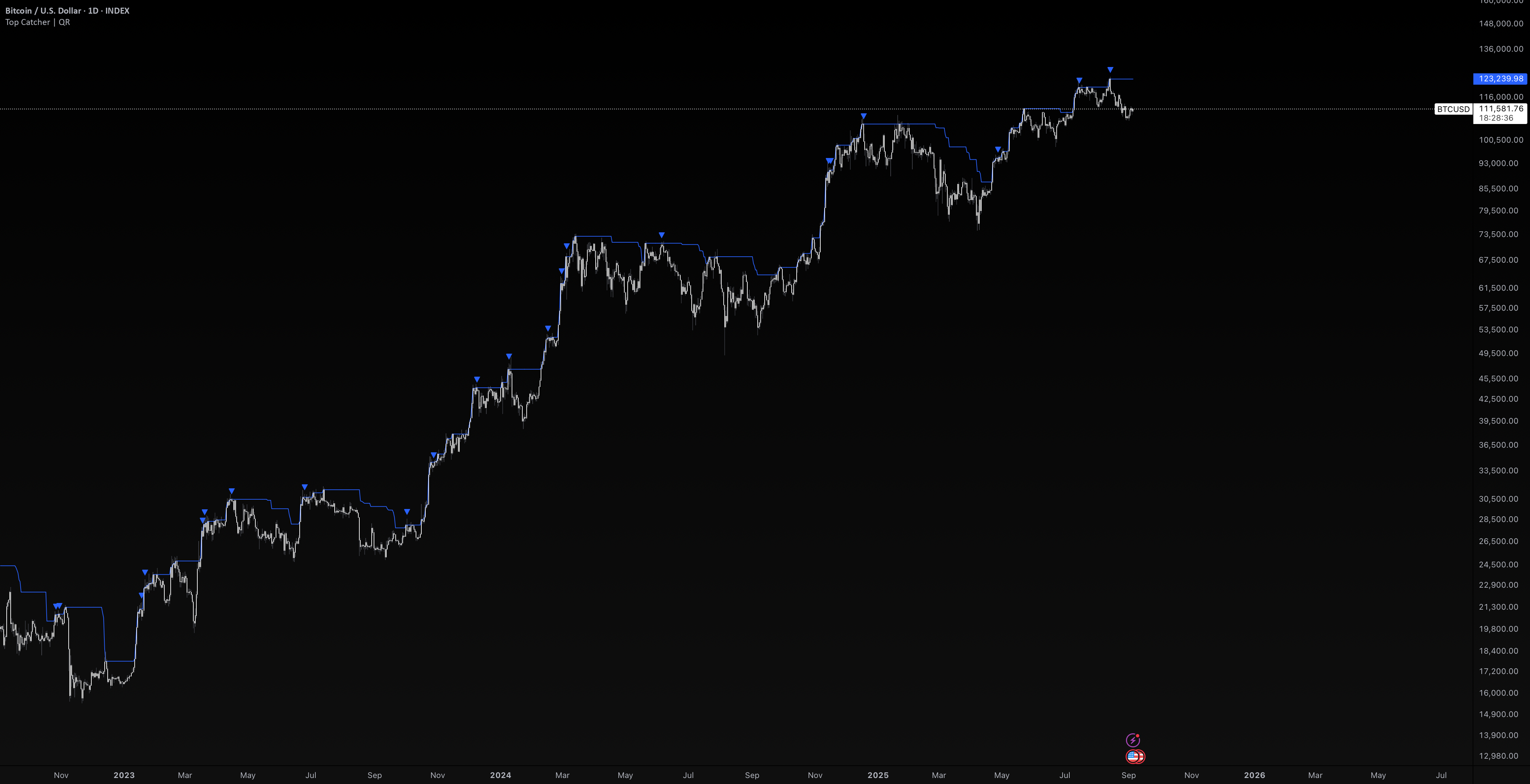Click the 85,500.00 price axis label

1499,188
